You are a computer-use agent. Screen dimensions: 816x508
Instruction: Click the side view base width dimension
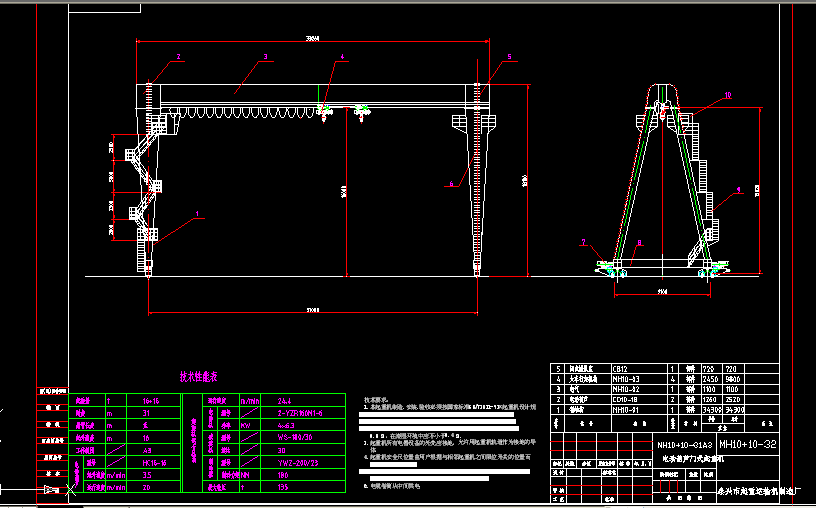(x=661, y=292)
